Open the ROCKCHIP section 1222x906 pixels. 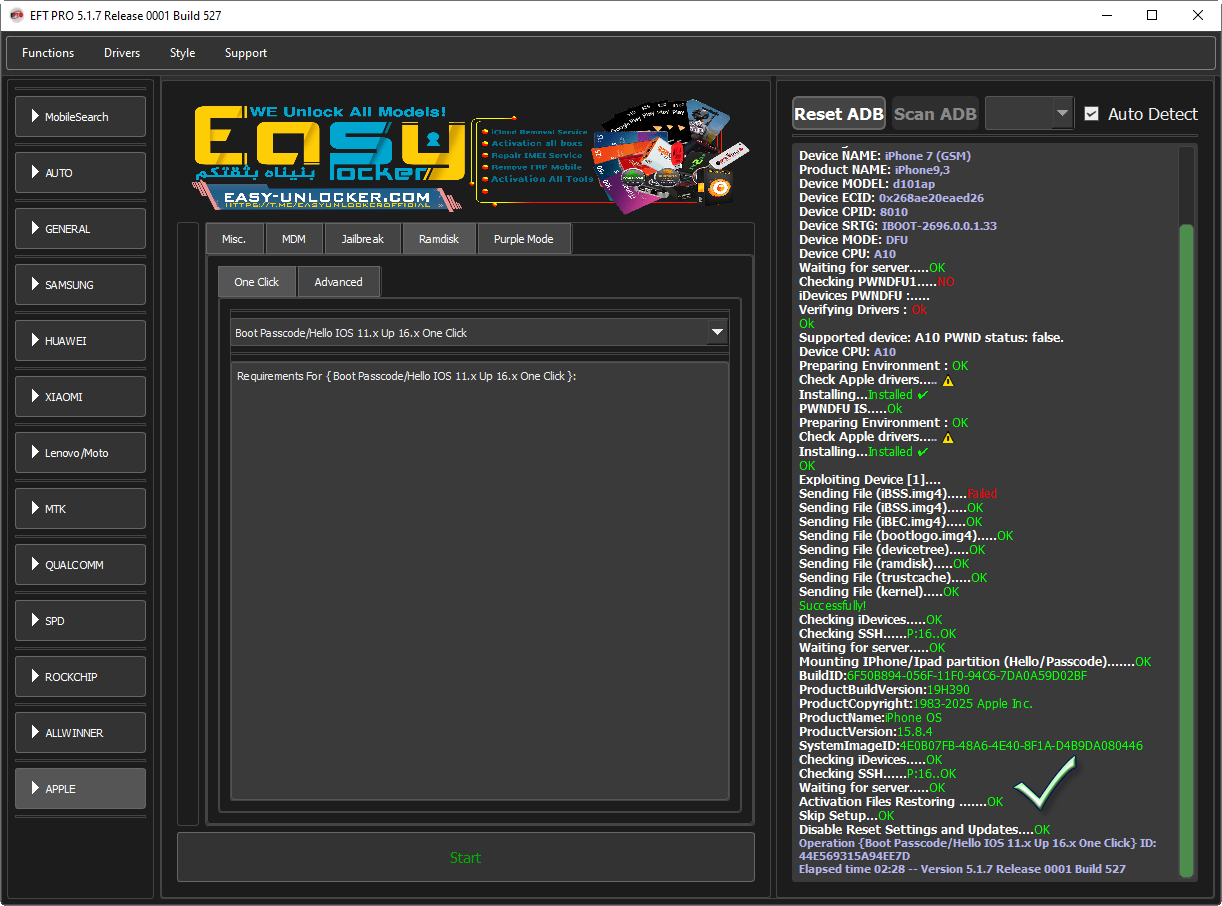(x=81, y=677)
